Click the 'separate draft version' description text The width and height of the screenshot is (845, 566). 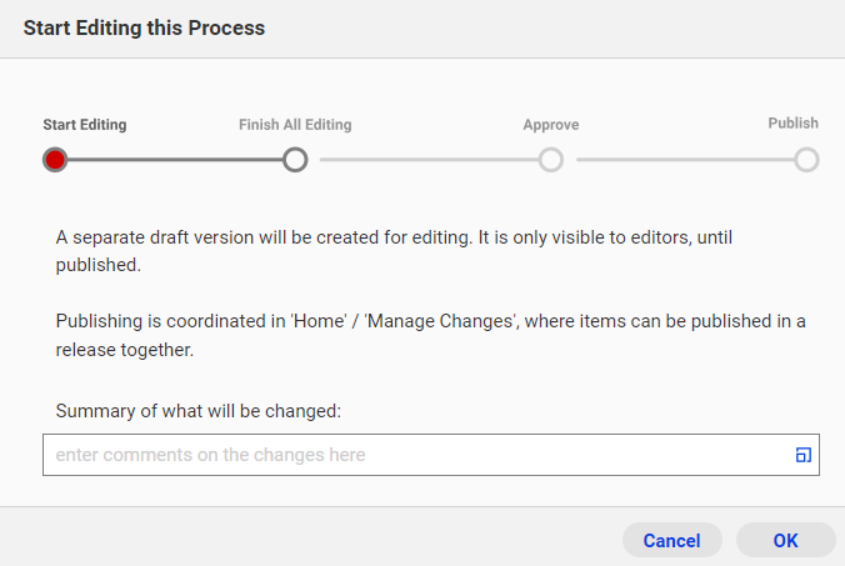pos(394,251)
